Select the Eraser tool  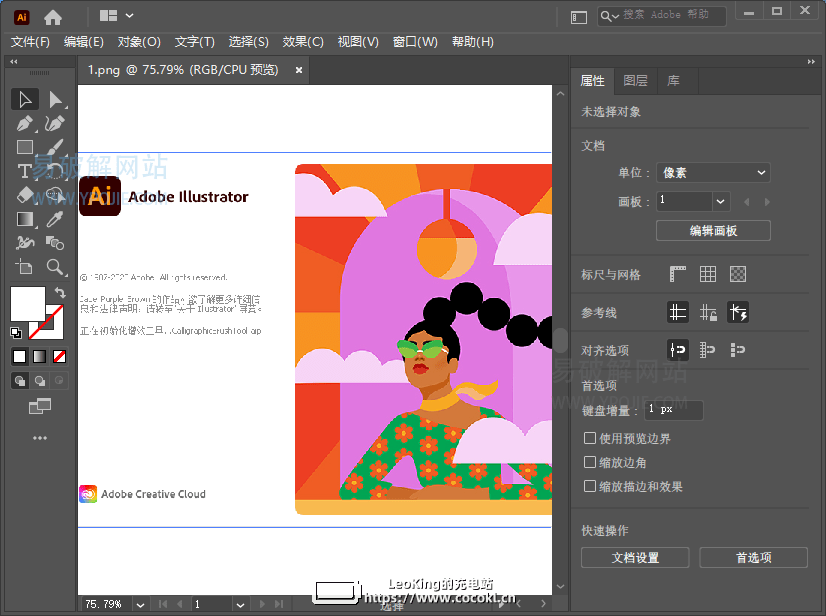click(25, 195)
